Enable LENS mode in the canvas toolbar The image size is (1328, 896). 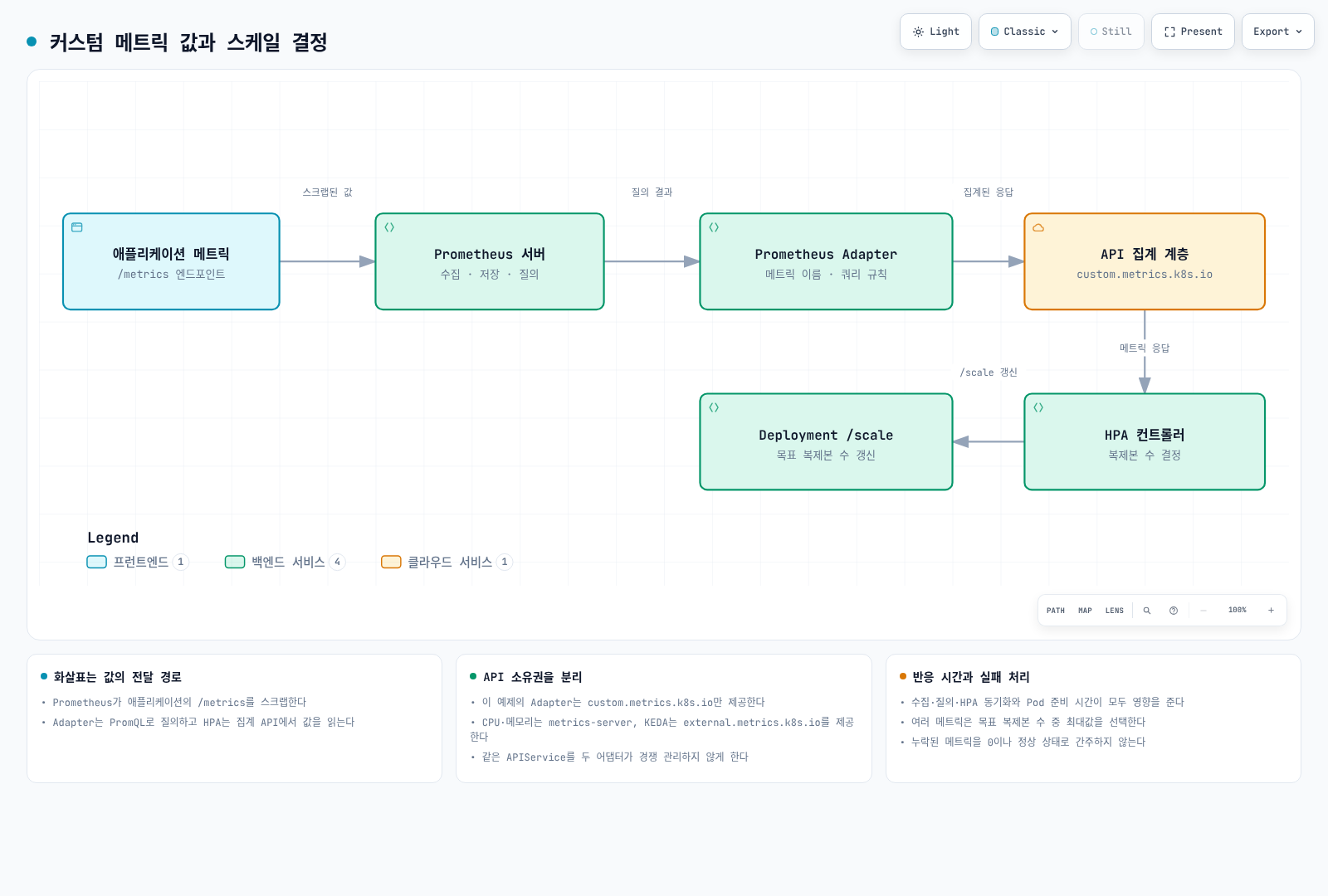click(1114, 611)
